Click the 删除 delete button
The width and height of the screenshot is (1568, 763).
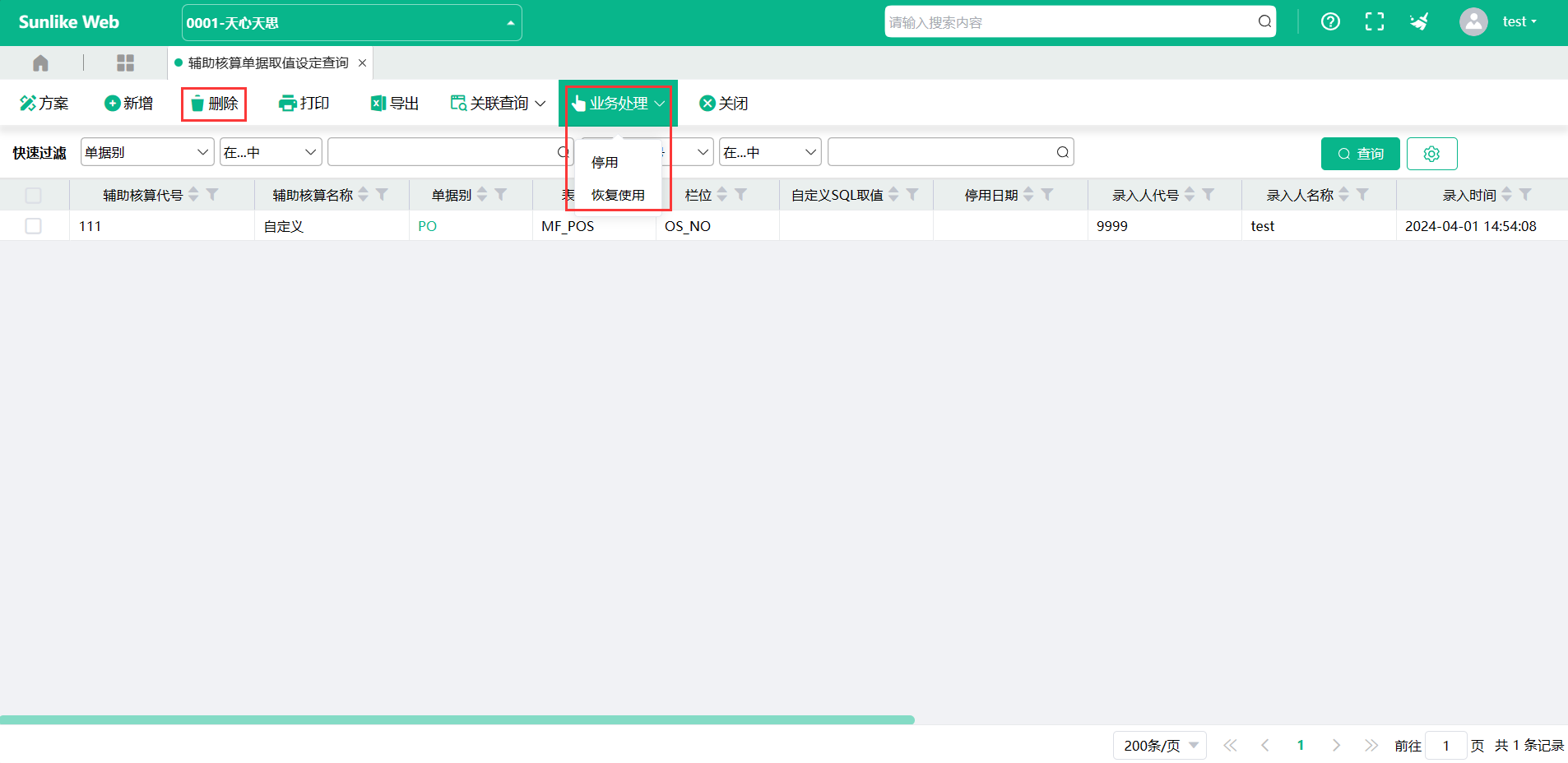coord(214,104)
